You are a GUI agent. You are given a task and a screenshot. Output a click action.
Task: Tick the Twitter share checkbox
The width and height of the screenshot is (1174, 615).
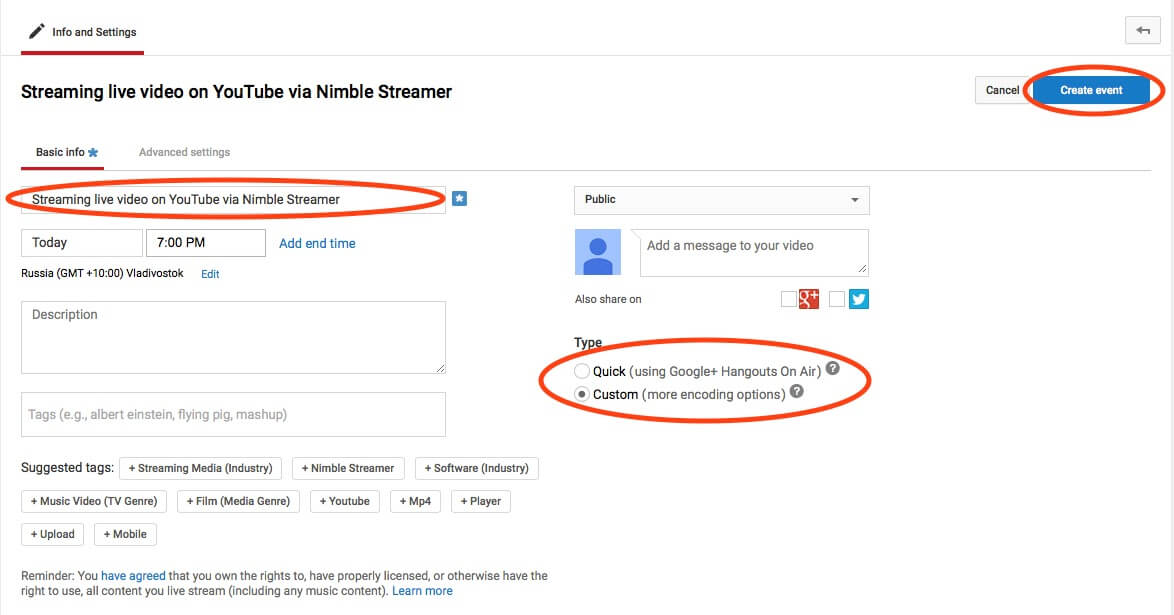point(837,299)
